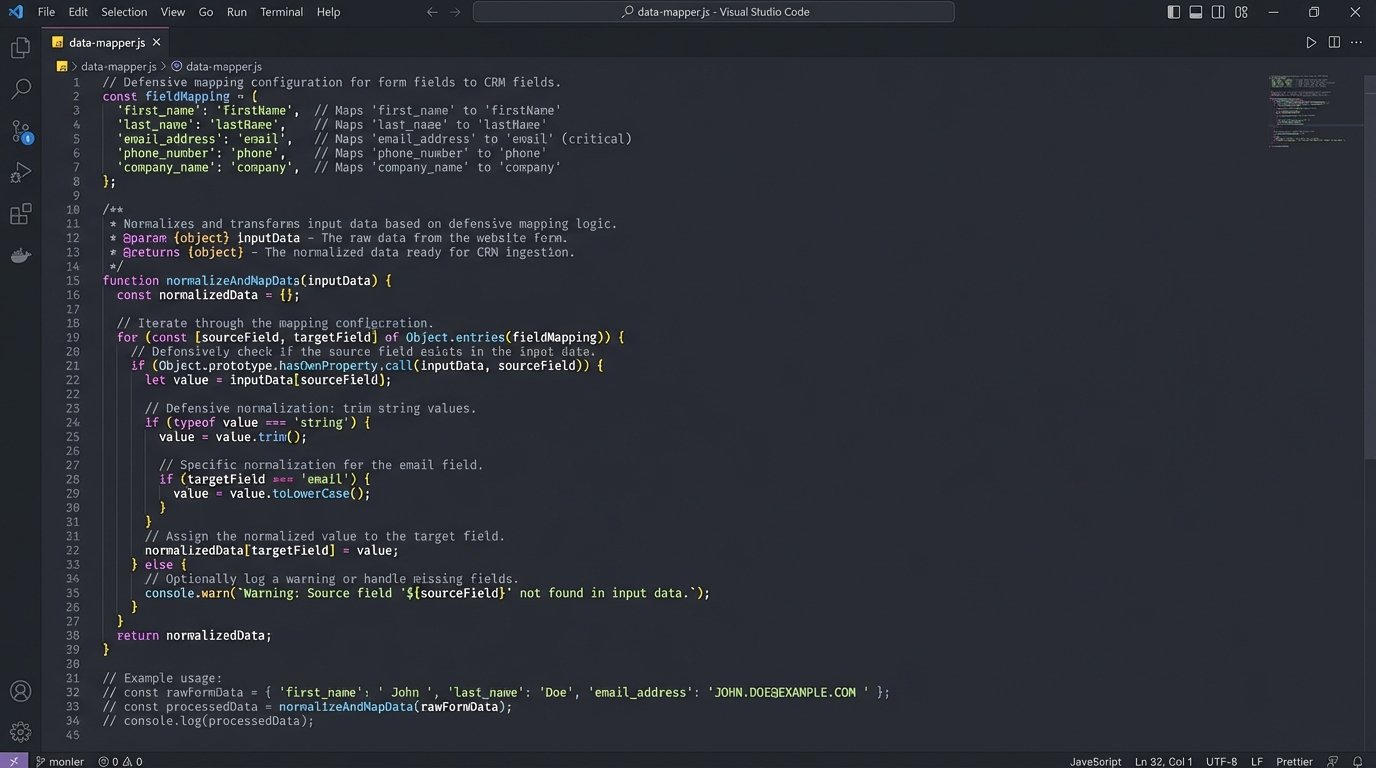
Task: Open JavaScript language mode selector
Action: coord(1095,761)
